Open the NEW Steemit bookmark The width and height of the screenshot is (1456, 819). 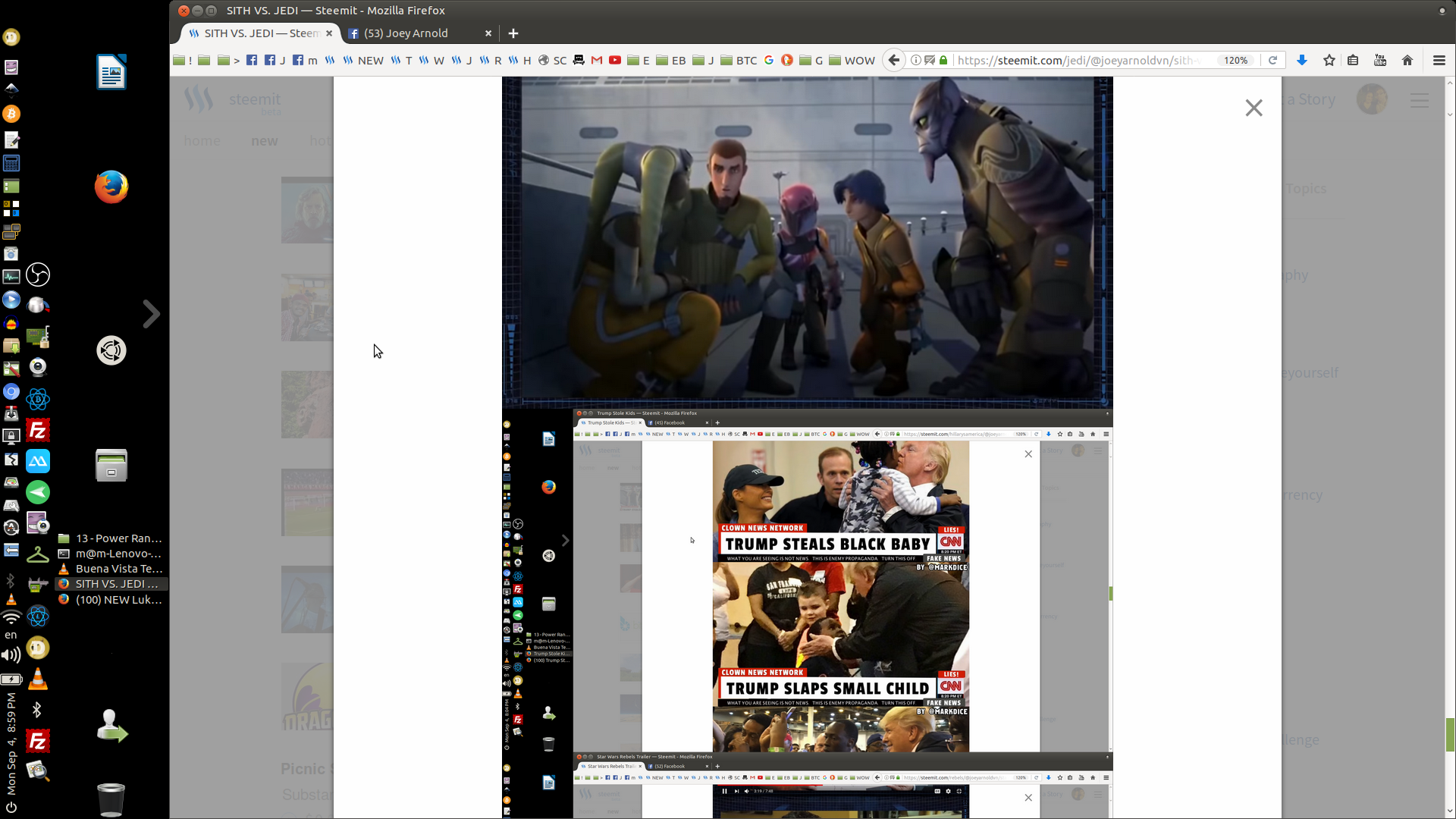362,61
